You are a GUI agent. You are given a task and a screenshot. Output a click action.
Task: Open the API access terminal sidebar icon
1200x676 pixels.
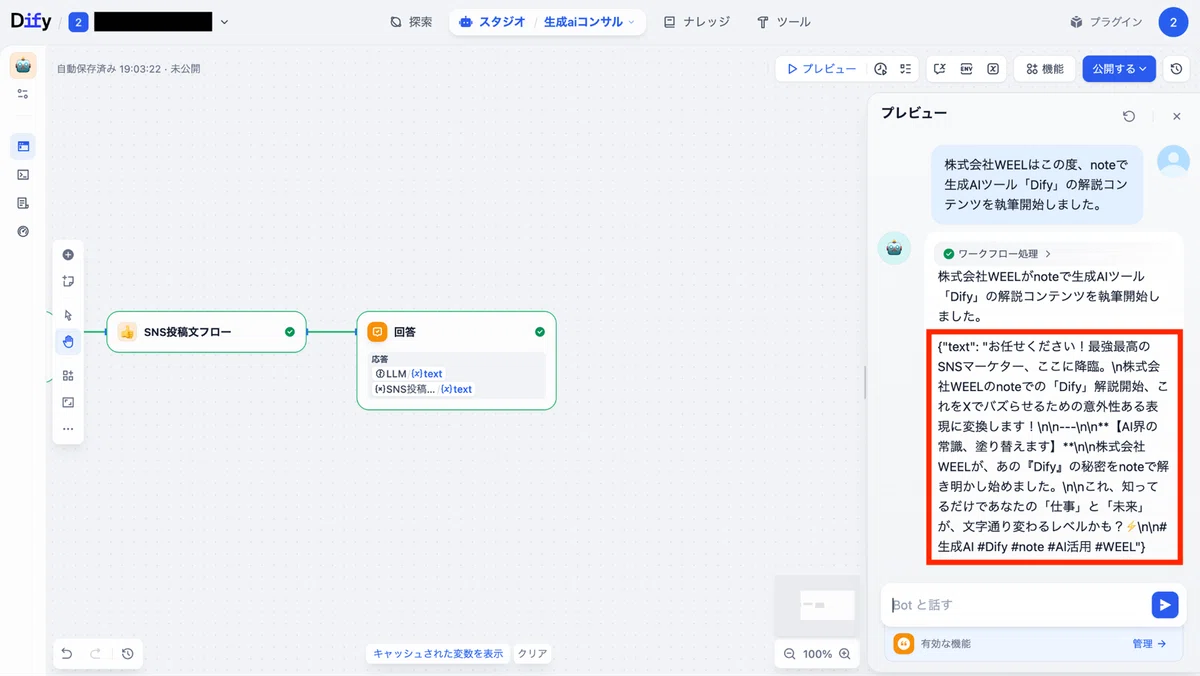[x=23, y=175]
